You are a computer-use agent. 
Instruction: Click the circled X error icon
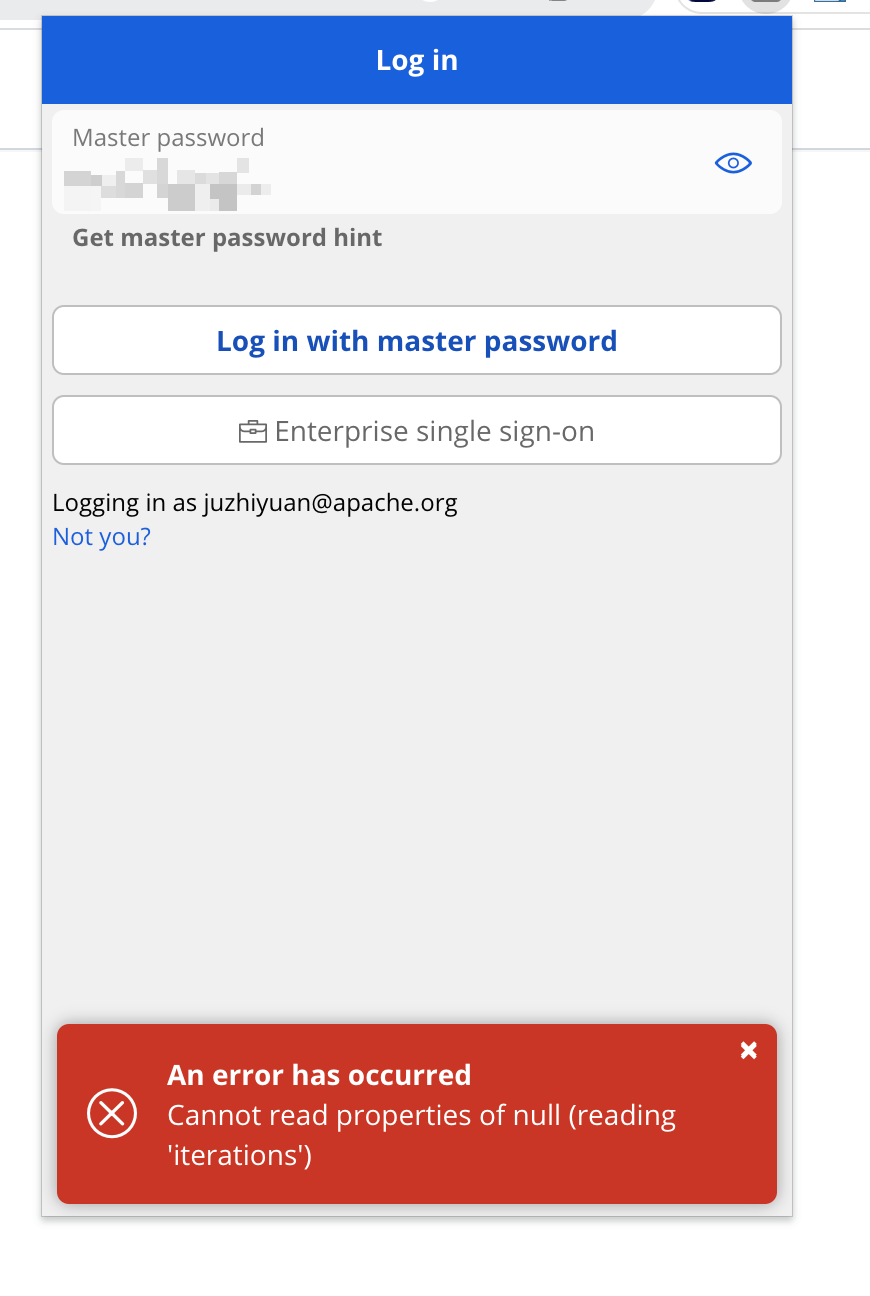112,1113
